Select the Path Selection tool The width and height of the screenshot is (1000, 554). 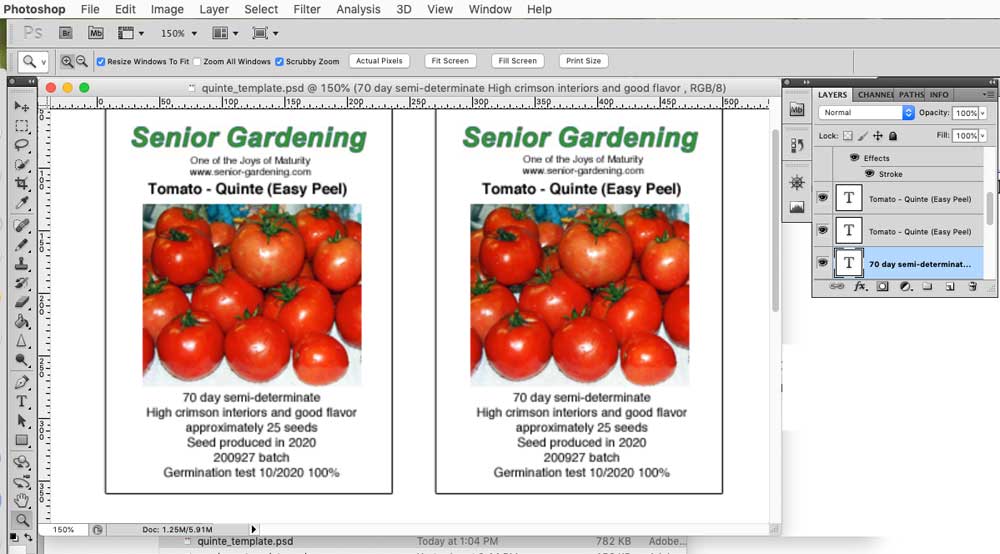pyautogui.click(x=22, y=421)
